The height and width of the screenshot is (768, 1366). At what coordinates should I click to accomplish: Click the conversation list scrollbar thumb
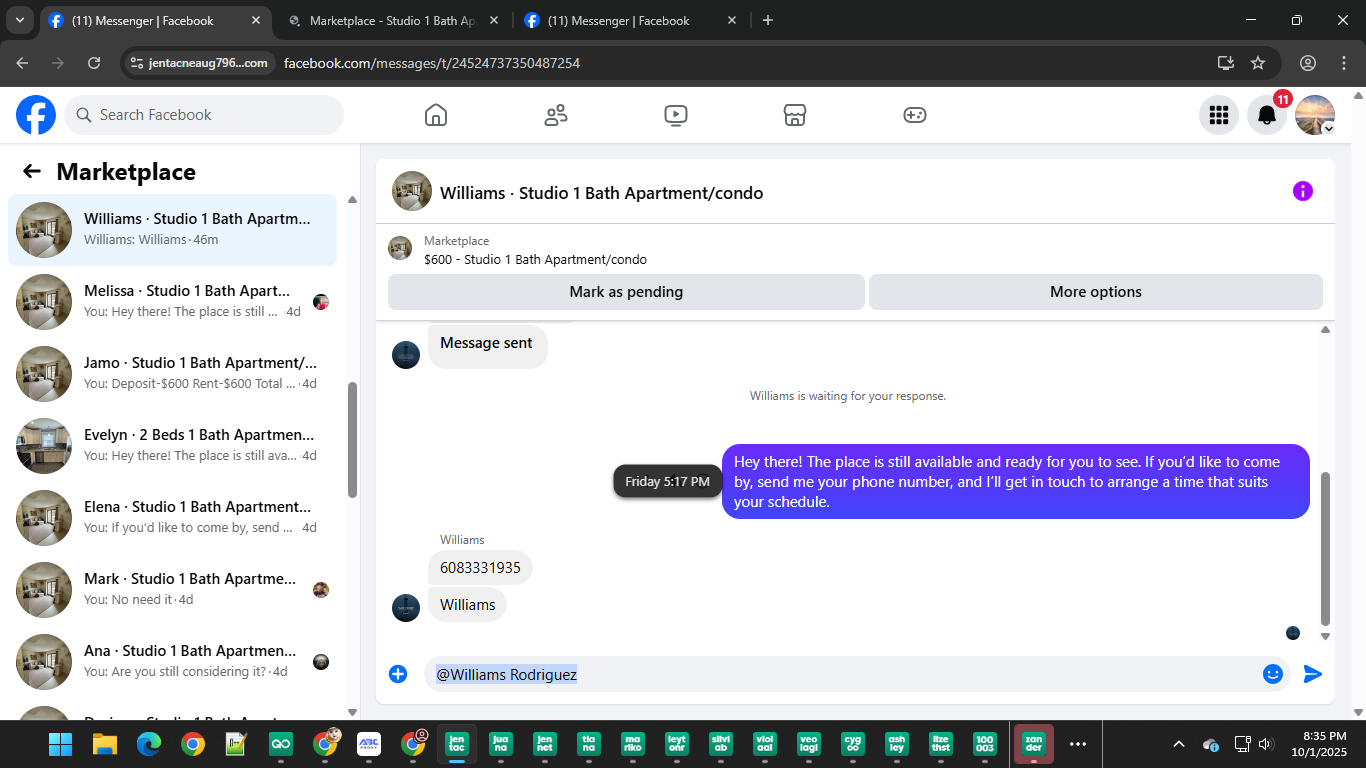coord(352,440)
